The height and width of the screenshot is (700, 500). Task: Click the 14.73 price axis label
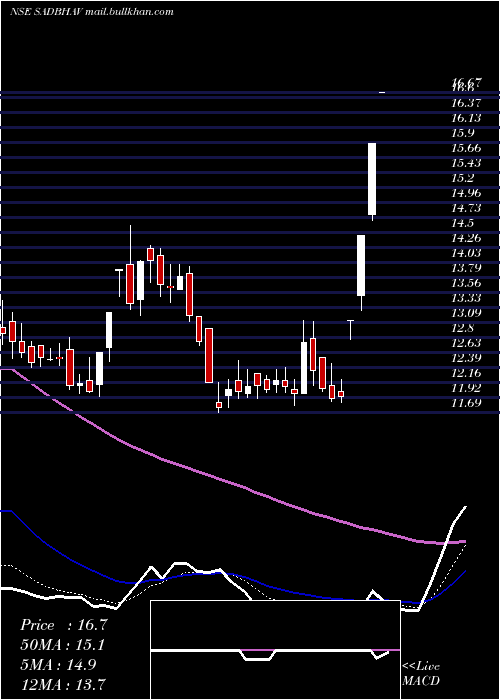[x=467, y=208]
